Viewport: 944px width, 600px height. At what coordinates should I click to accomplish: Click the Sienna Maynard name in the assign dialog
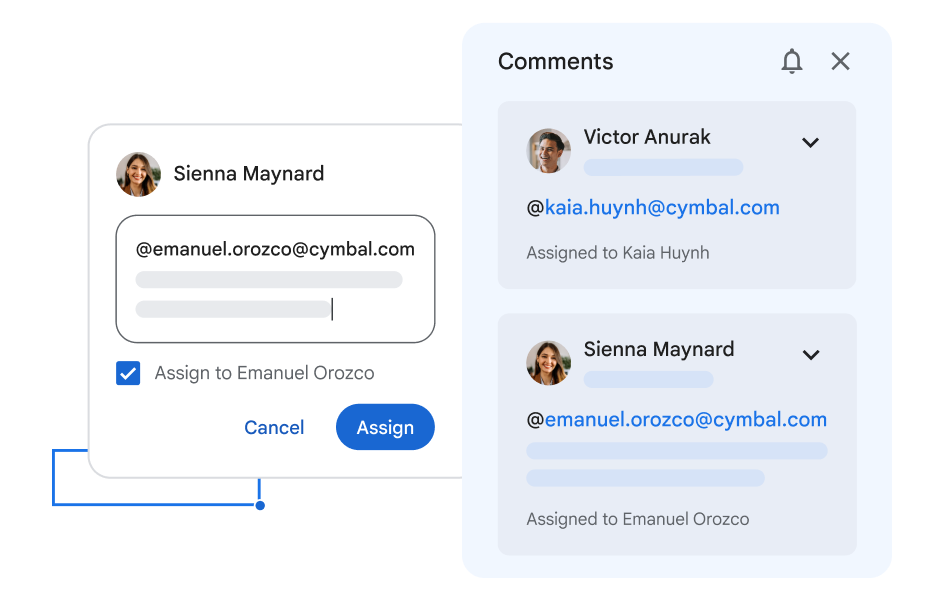[249, 174]
